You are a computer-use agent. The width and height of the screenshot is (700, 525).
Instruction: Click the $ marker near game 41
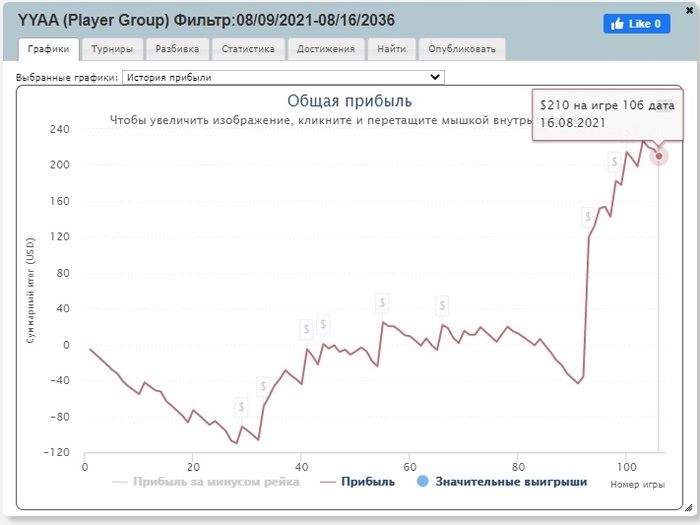coord(306,329)
